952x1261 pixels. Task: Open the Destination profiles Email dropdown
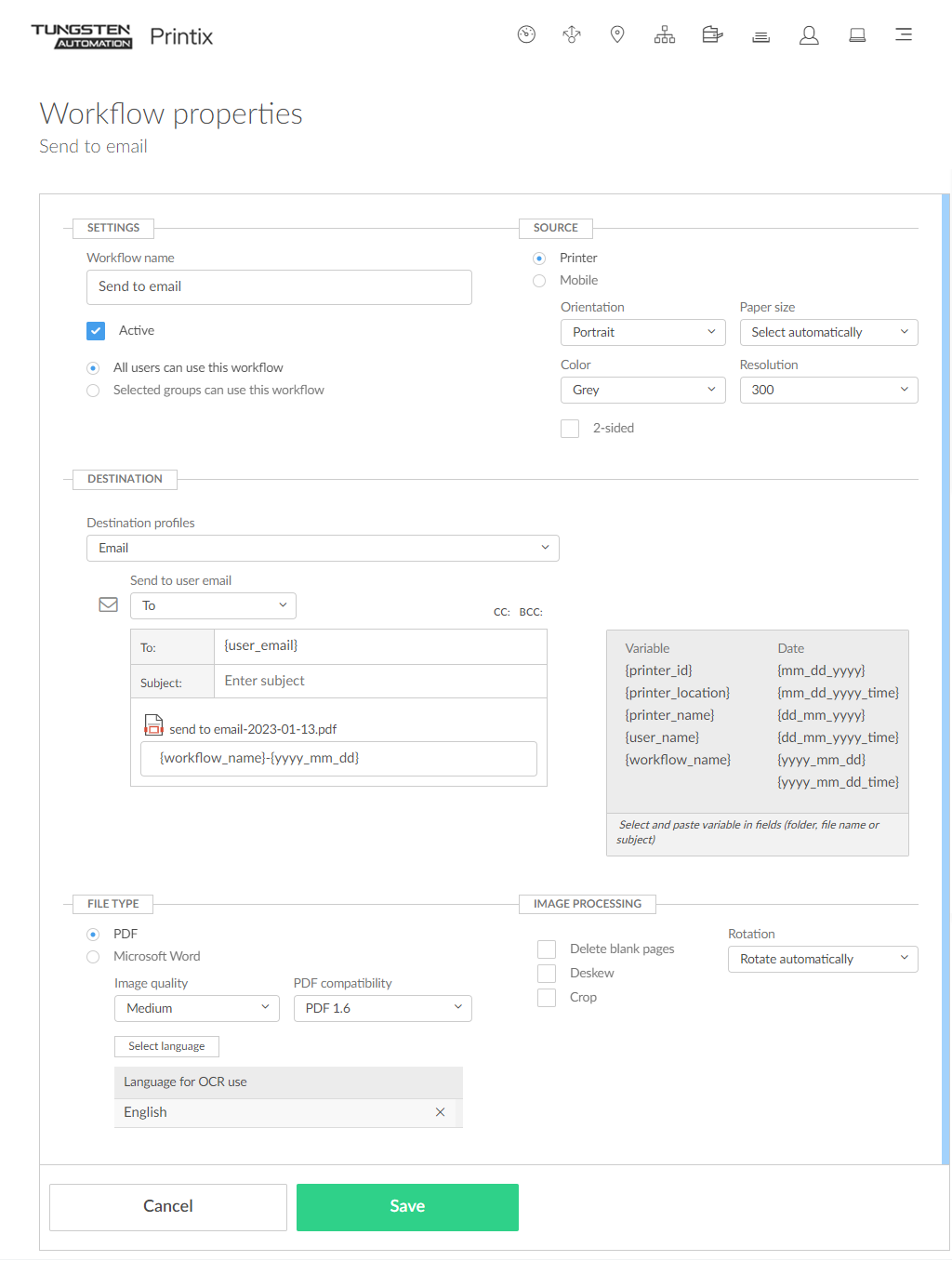(x=323, y=549)
